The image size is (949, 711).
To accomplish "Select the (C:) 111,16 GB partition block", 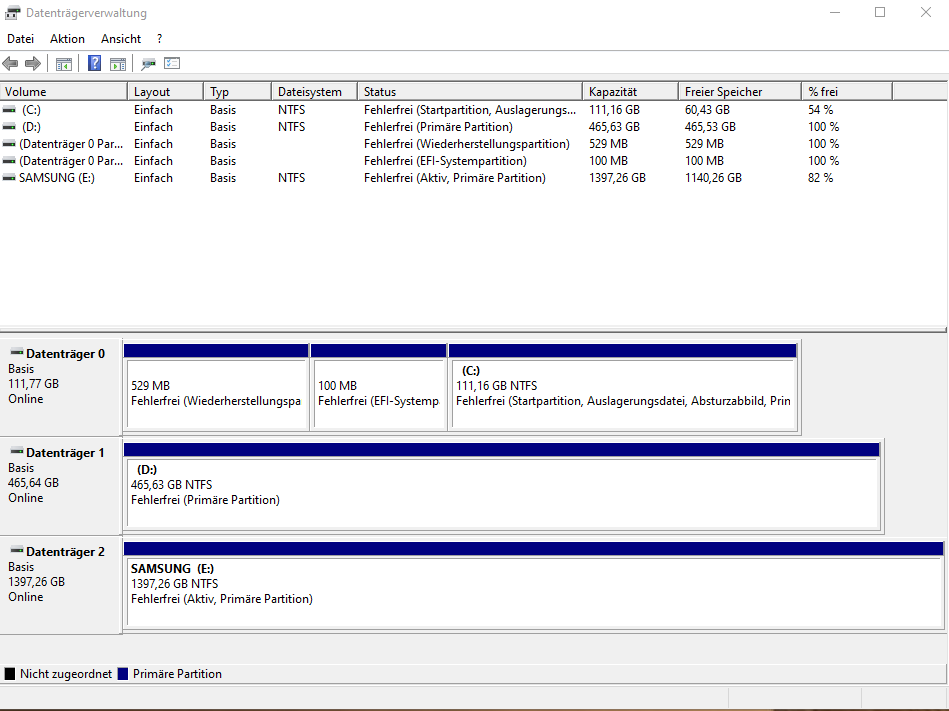I will coord(623,387).
